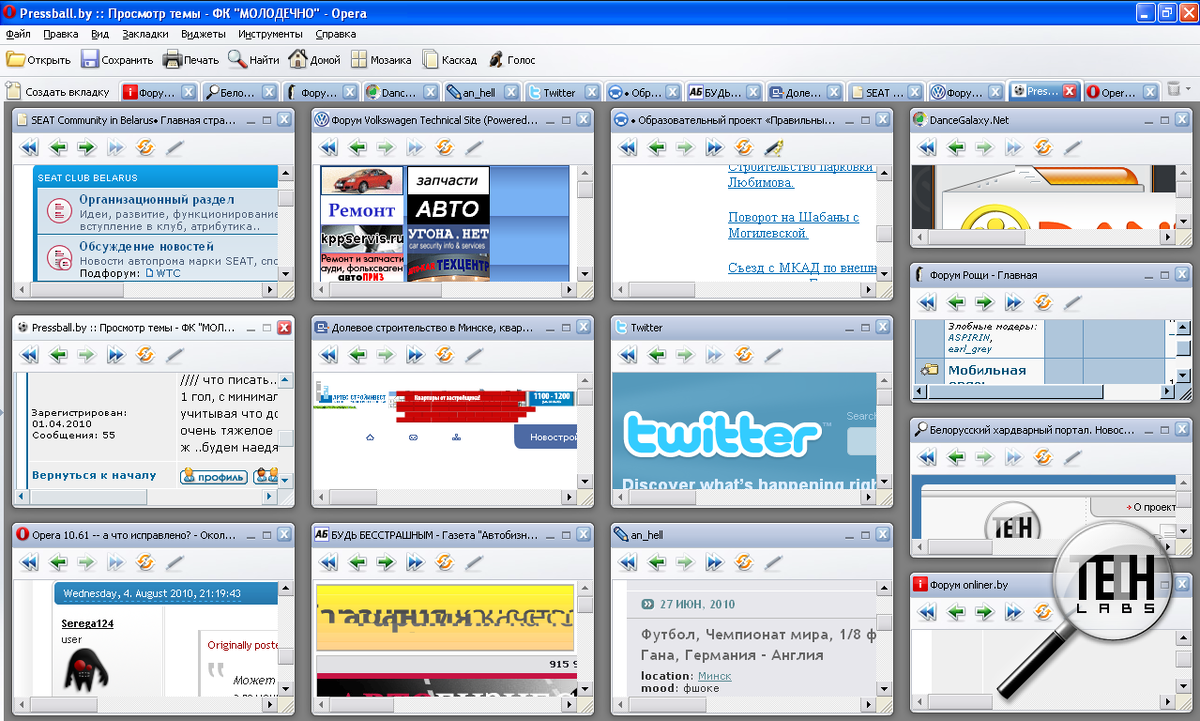Viewport: 1200px width, 721px height.
Task: Activate the Голос voice button
Action: [x=512, y=59]
